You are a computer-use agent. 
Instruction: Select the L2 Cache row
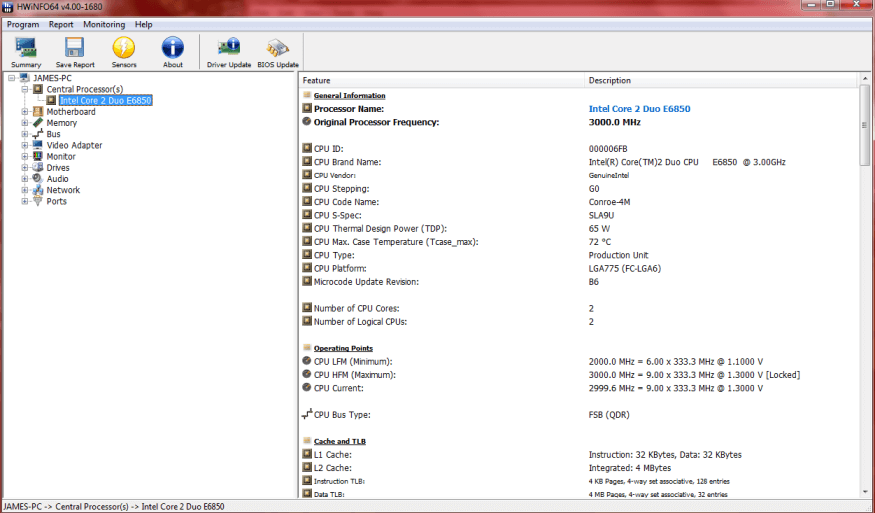(x=579, y=468)
